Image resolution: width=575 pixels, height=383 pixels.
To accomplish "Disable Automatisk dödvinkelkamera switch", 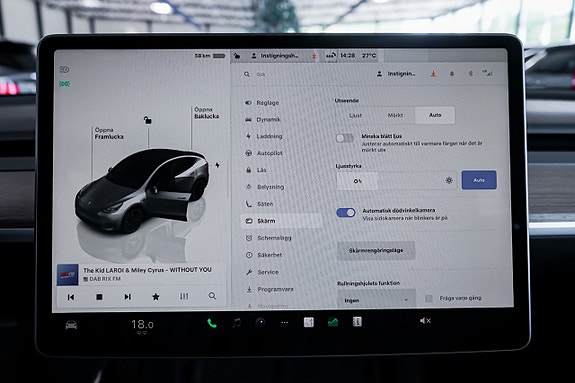I will pos(346,213).
